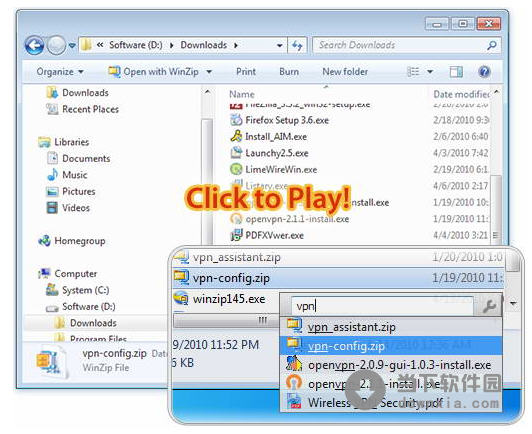532x434 pixels.
Task: Click the Install_AIM.exe icon
Action: 236,136
